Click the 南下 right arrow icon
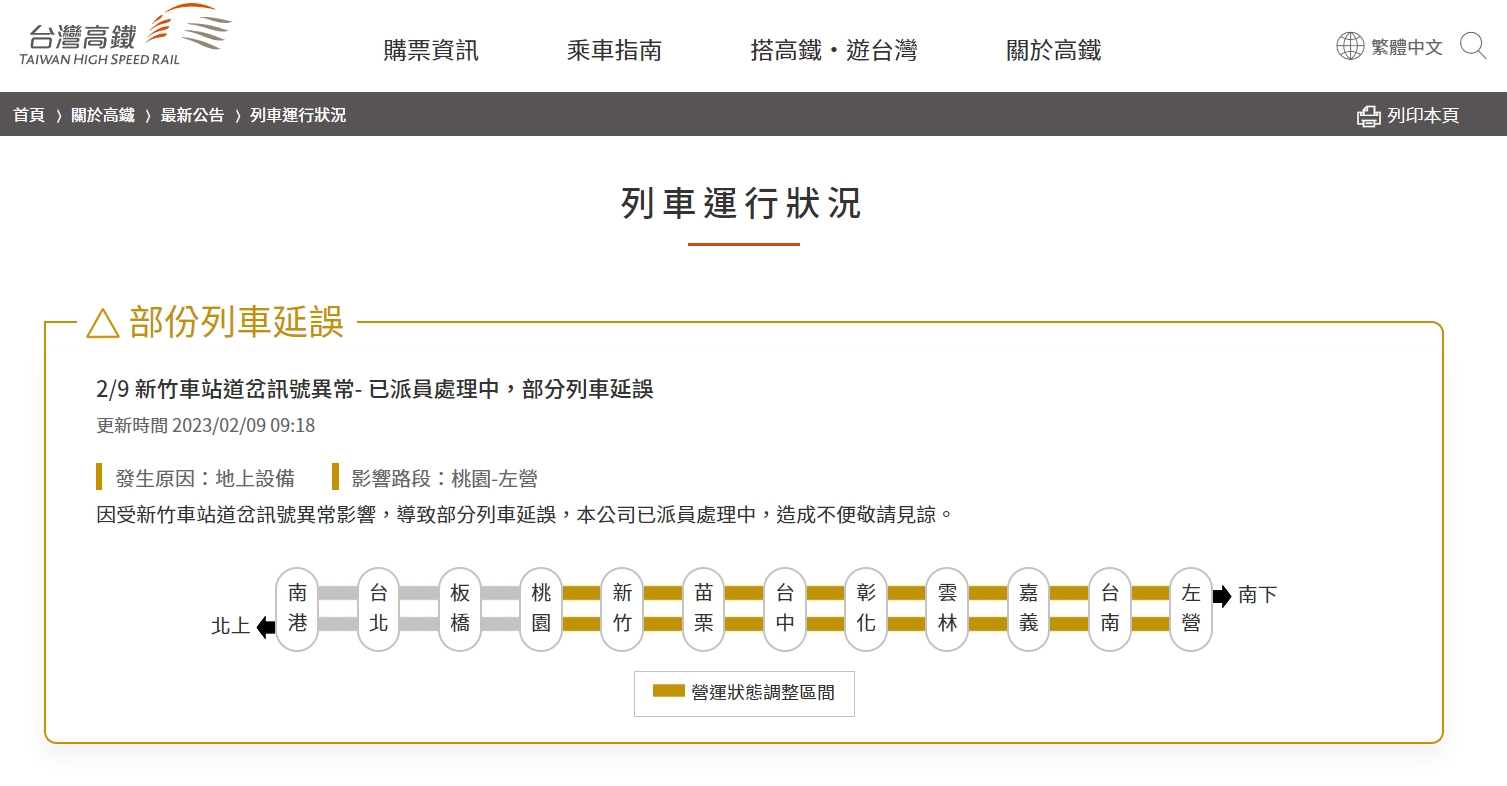Viewport: 1507px width, 786px height. click(1222, 596)
